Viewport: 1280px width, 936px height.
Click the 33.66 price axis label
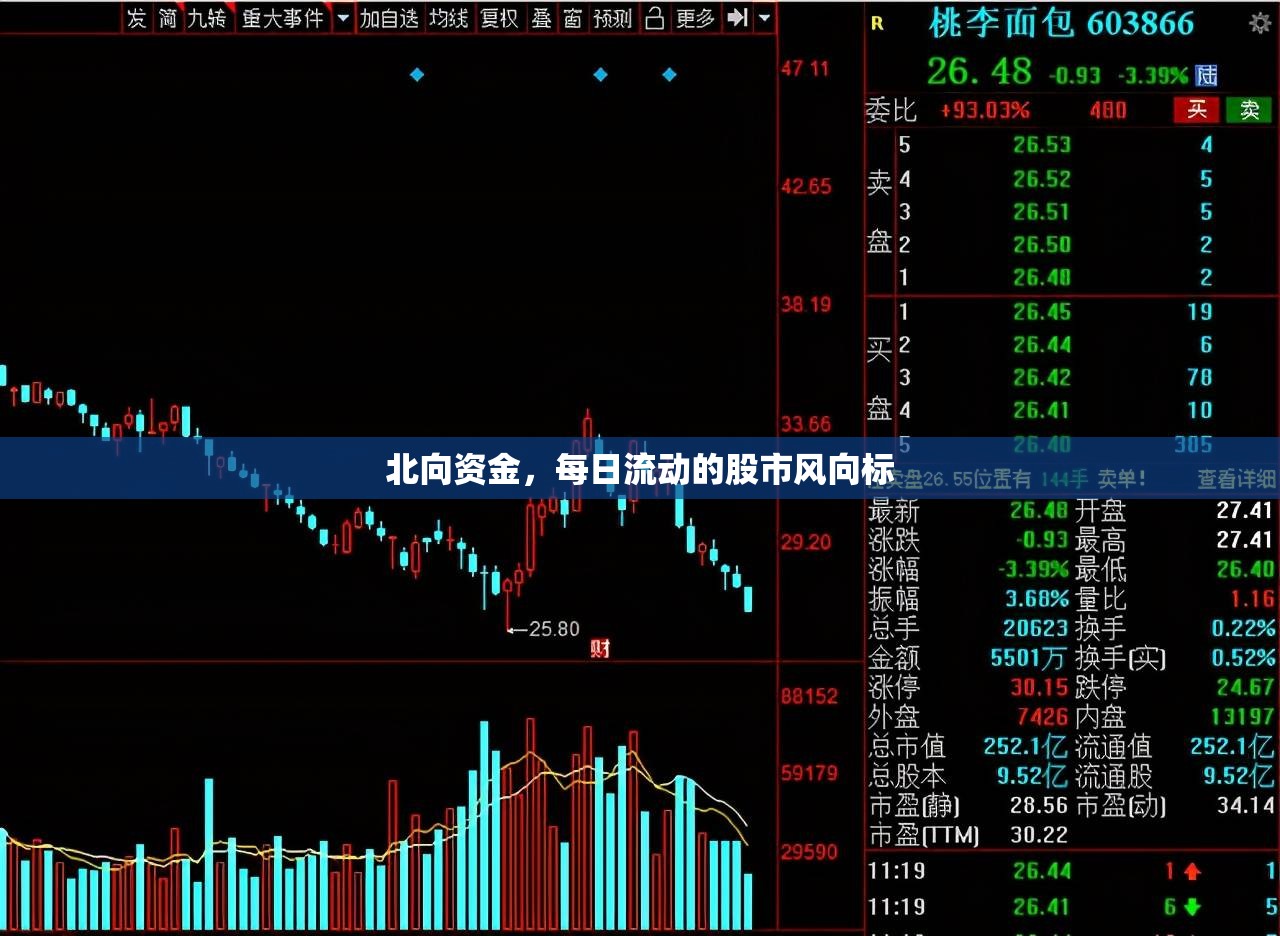pos(805,424)
